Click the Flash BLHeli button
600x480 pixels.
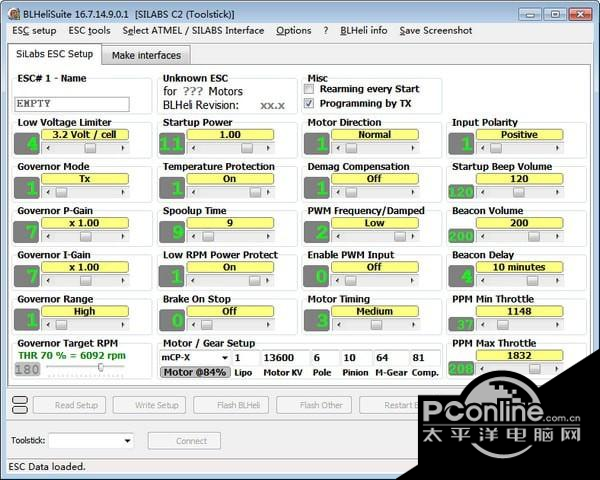coord(231,405)
